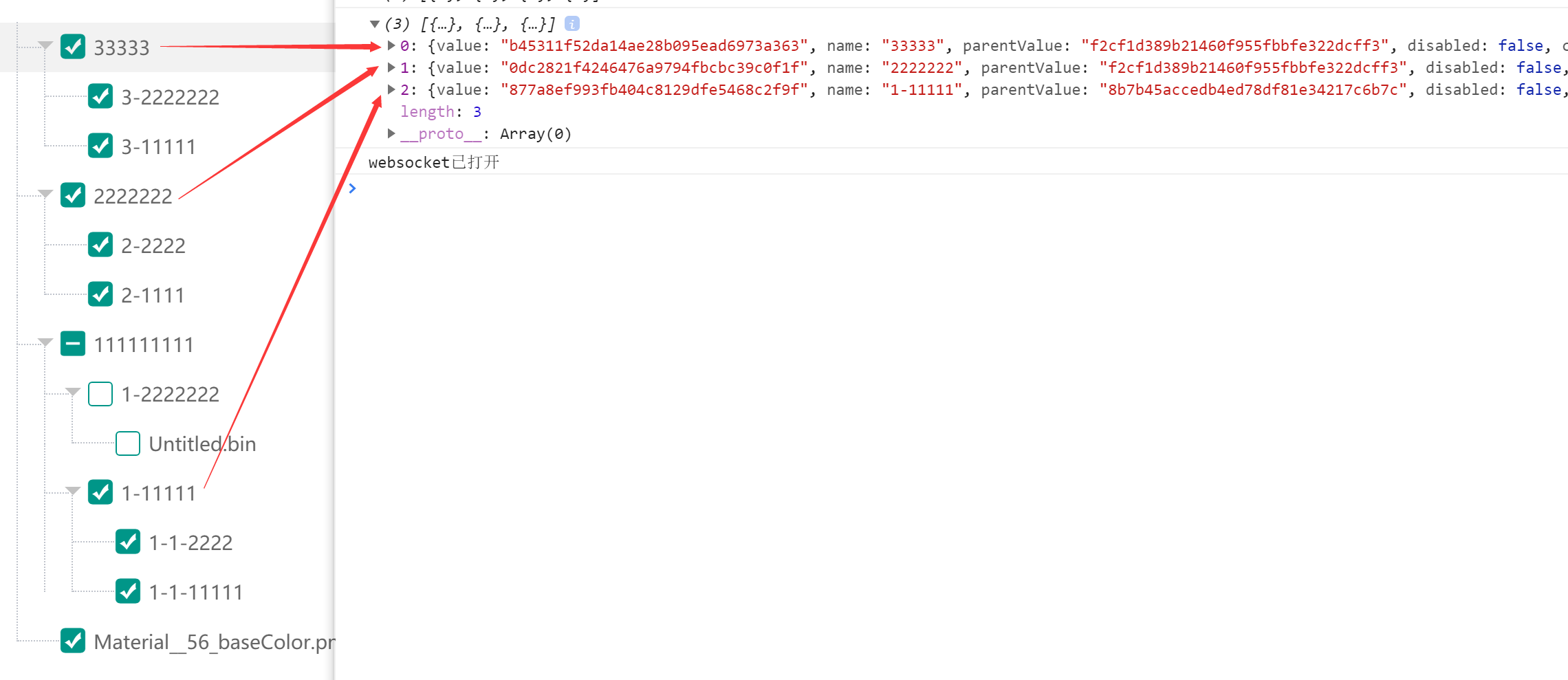Expand array item 2 in the console
Screen dimensions: 1568x680
click(x=391, y=89)
